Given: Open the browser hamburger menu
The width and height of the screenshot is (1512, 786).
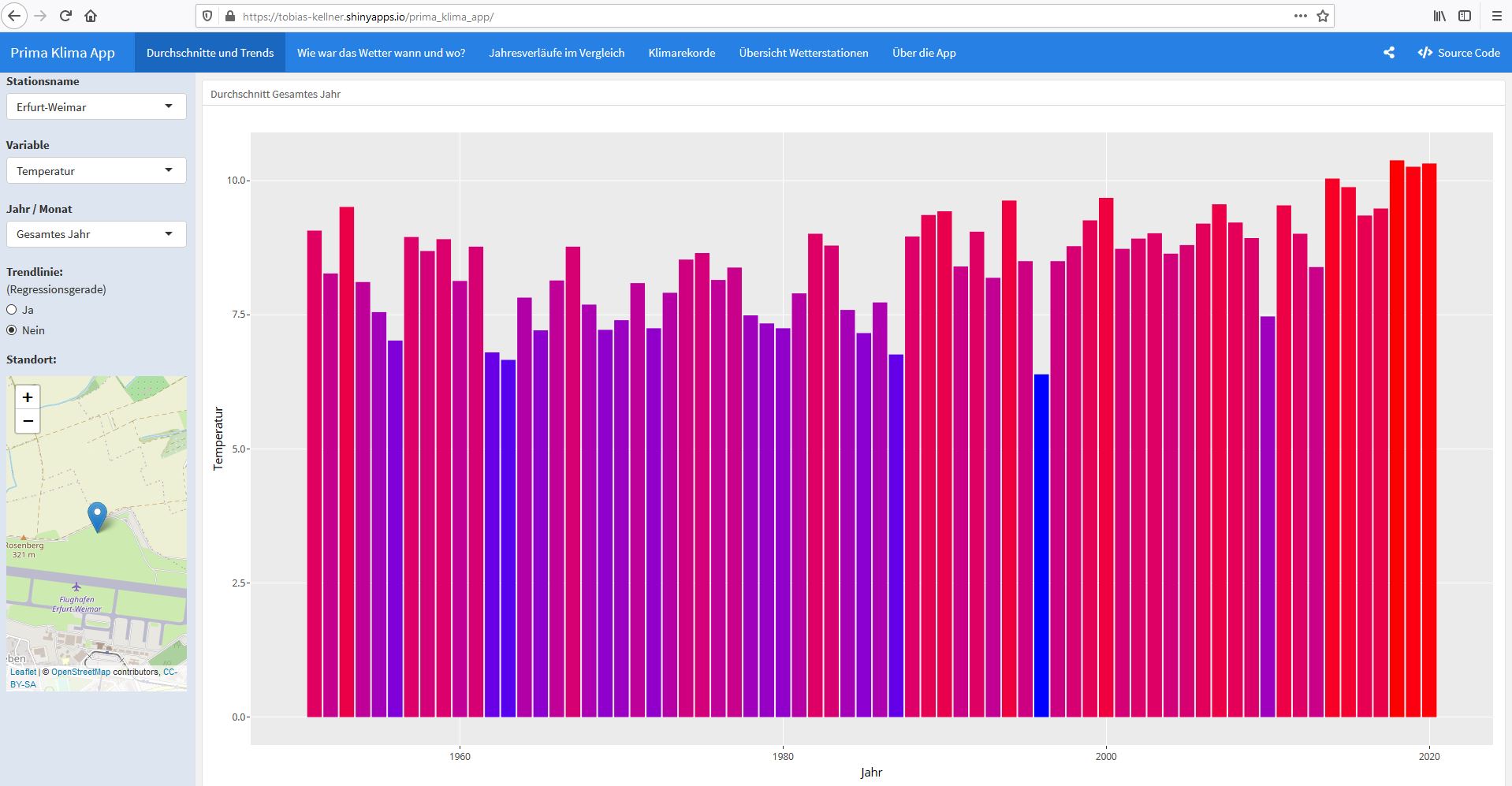Looking at the screenshot, I should click(1496, 16).
